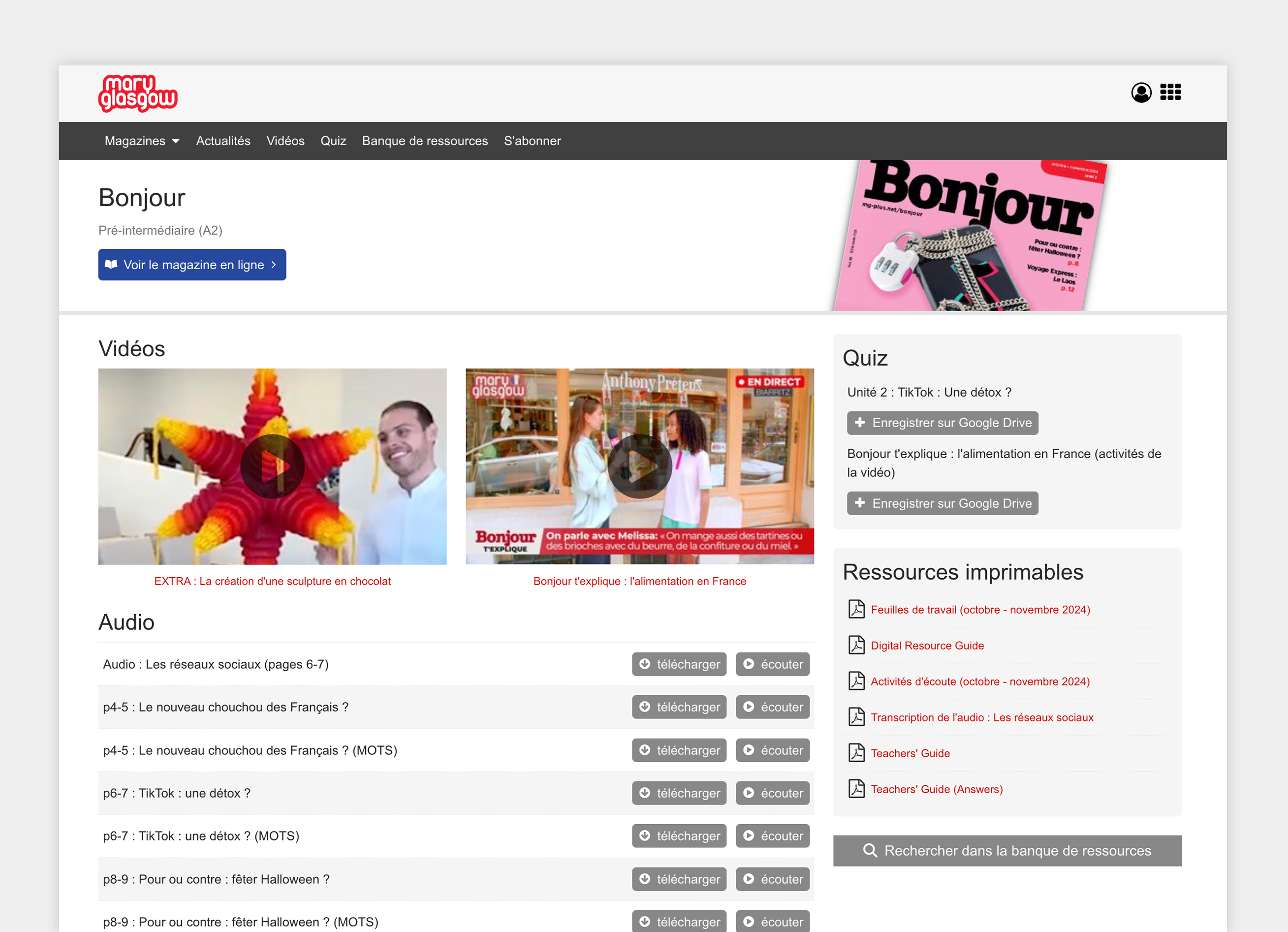The height and width of the screenshot is (932, 1288).
Task: Listen to p6-7 TikTok : une détox ?
Action: [772, 793]
